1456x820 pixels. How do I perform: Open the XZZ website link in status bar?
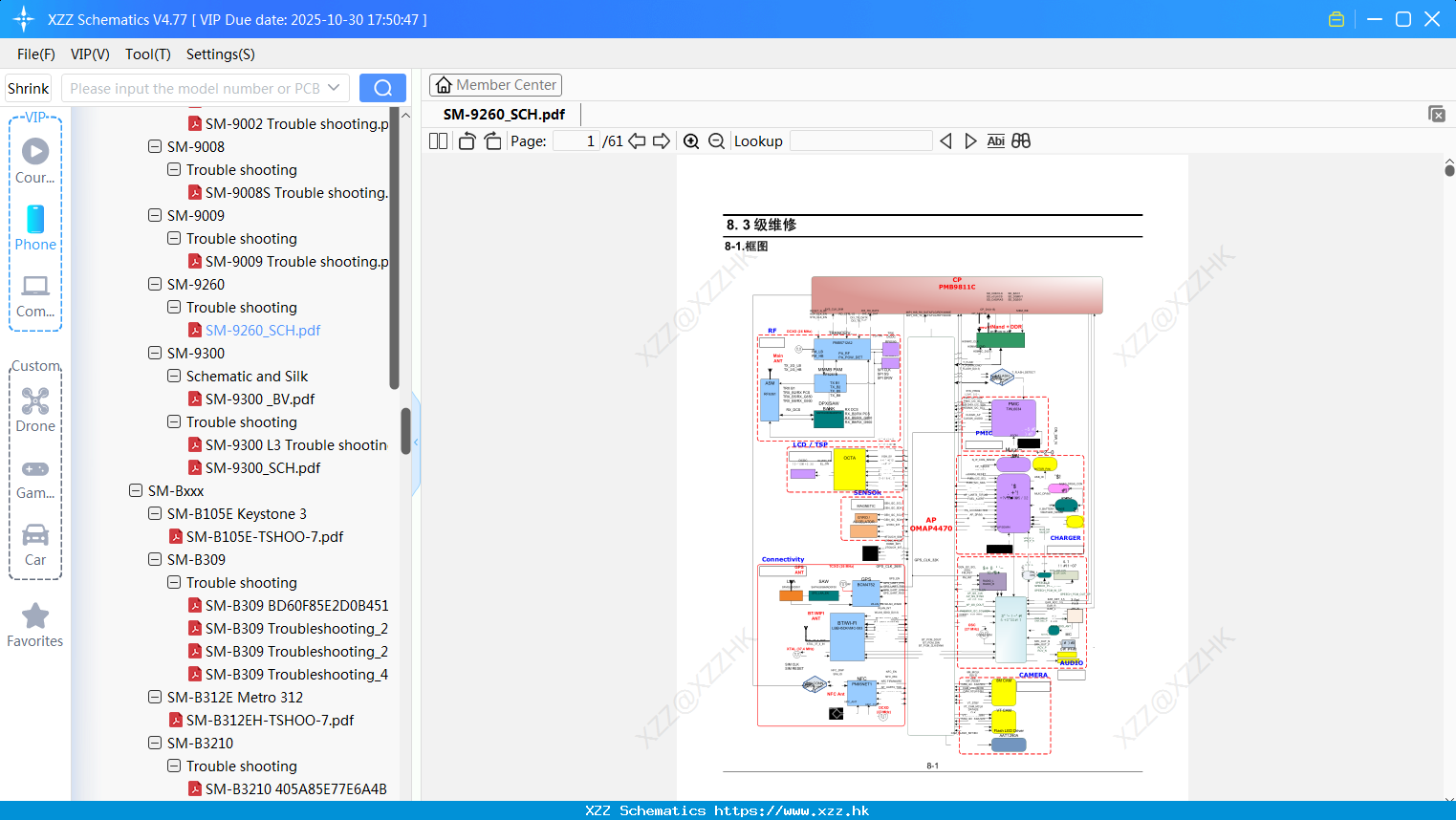[x=792, y=810]
